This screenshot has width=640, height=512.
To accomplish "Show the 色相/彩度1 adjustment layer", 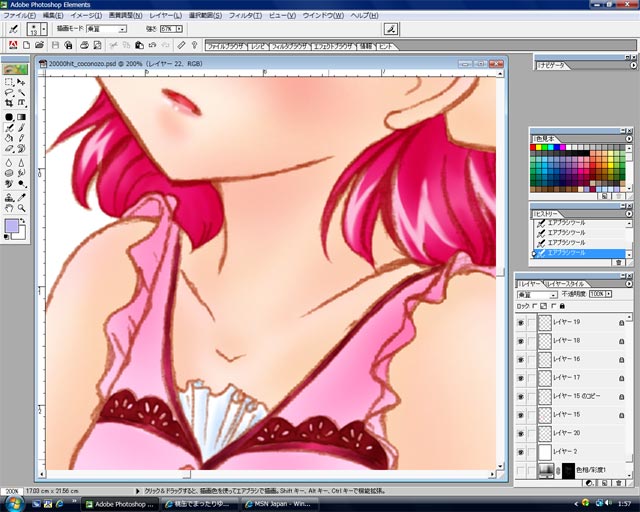I will [521, 470].
